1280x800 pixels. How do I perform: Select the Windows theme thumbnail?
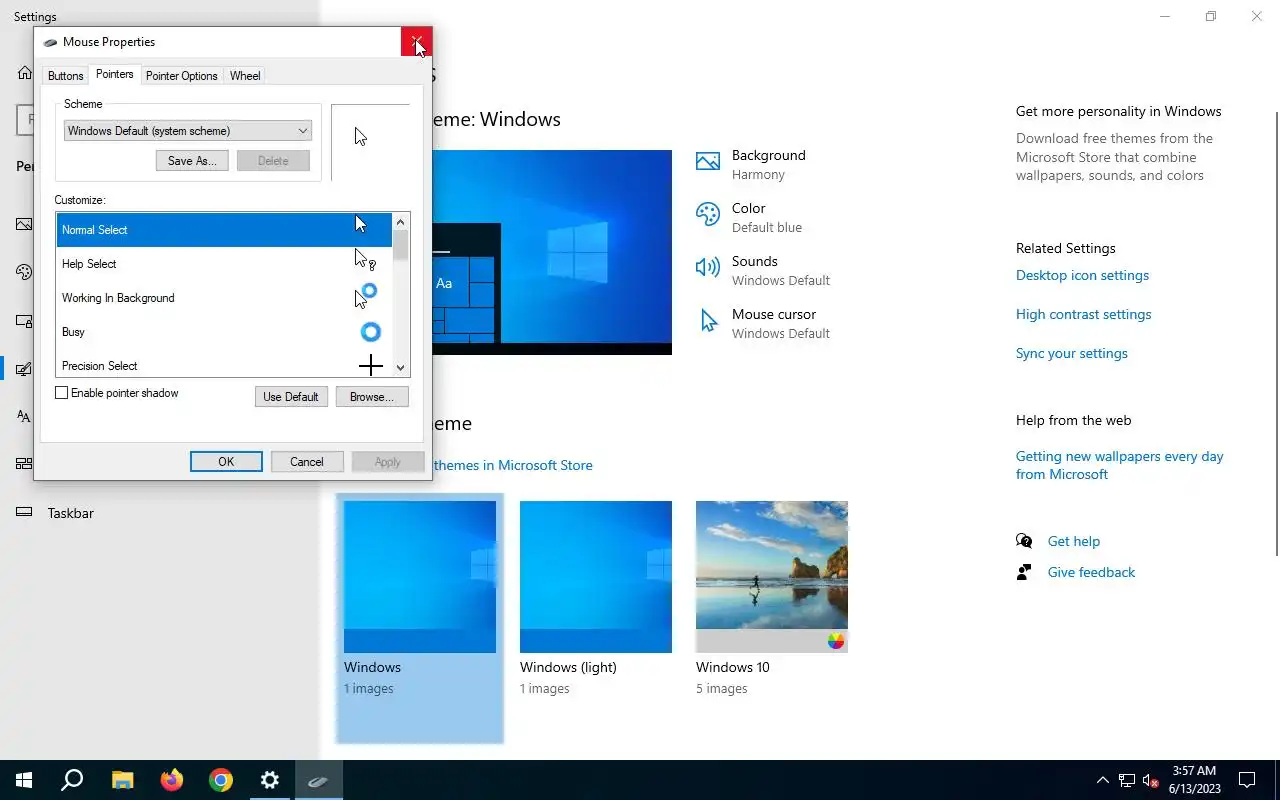pyautogui.click(x=420, y=577)
